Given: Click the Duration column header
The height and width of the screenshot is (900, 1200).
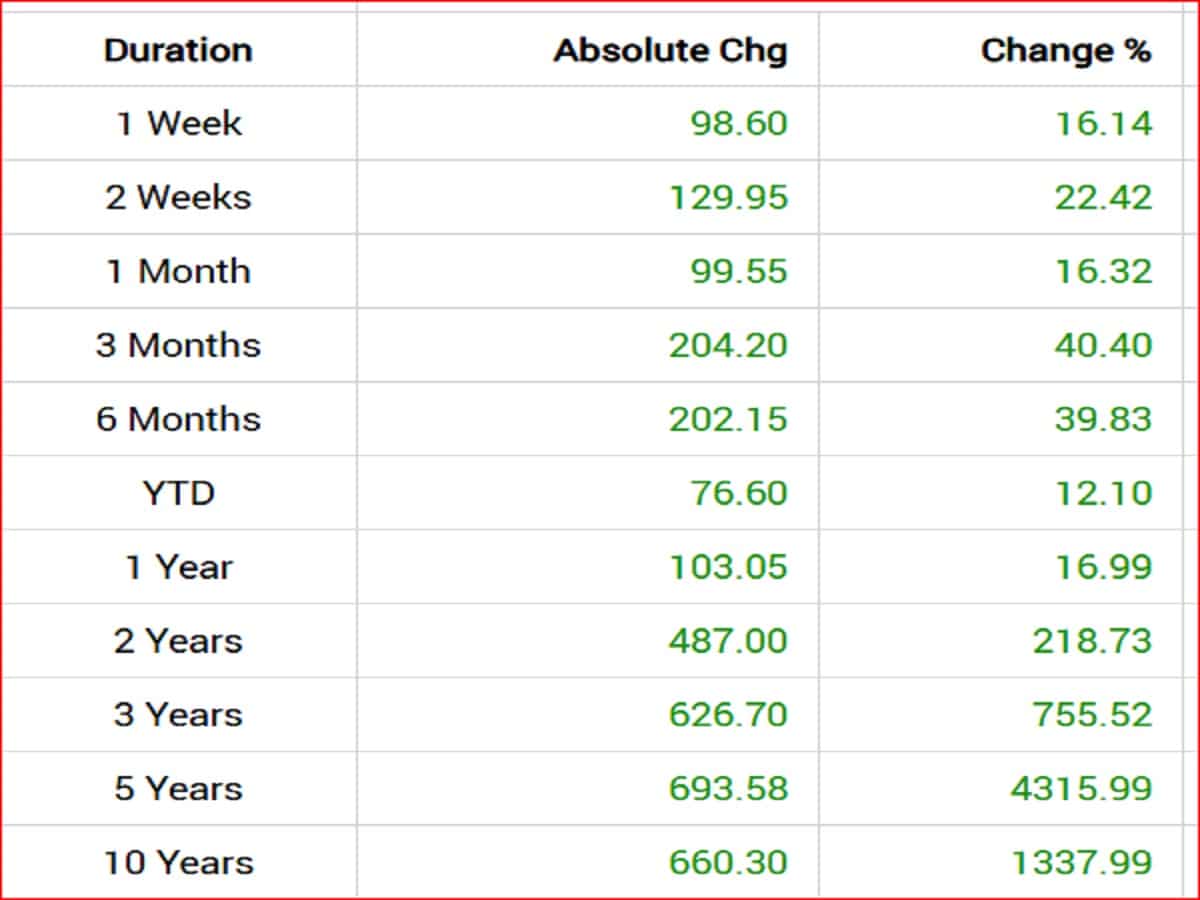Looking at the screenshot, I should point(178,51).
